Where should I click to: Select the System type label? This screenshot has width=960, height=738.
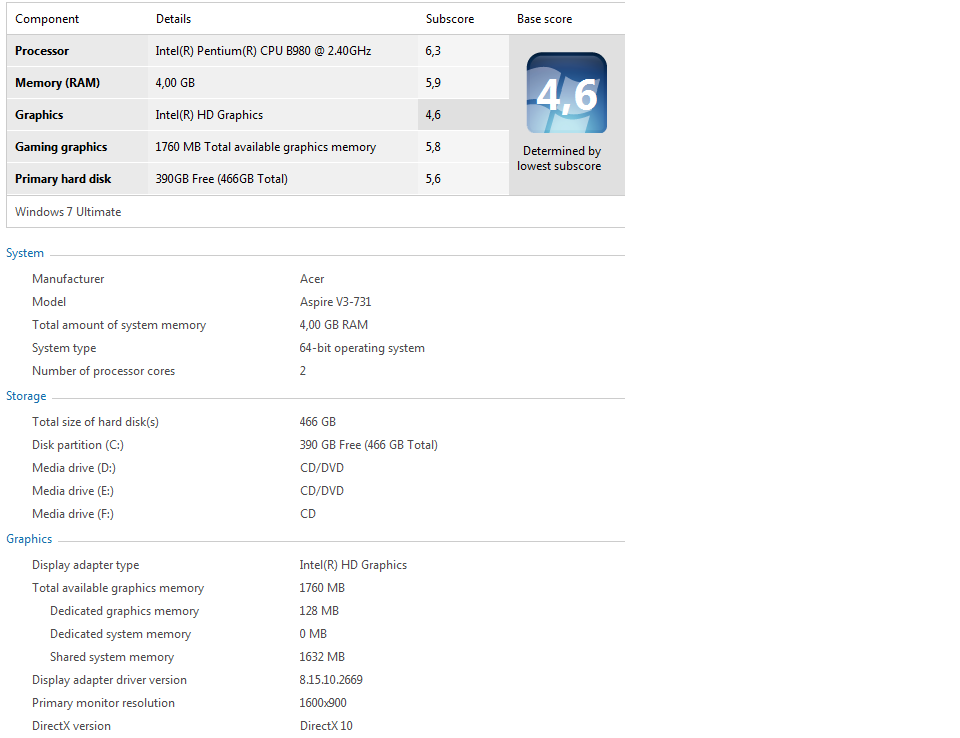pyautogui.click(x=64, y=348)
